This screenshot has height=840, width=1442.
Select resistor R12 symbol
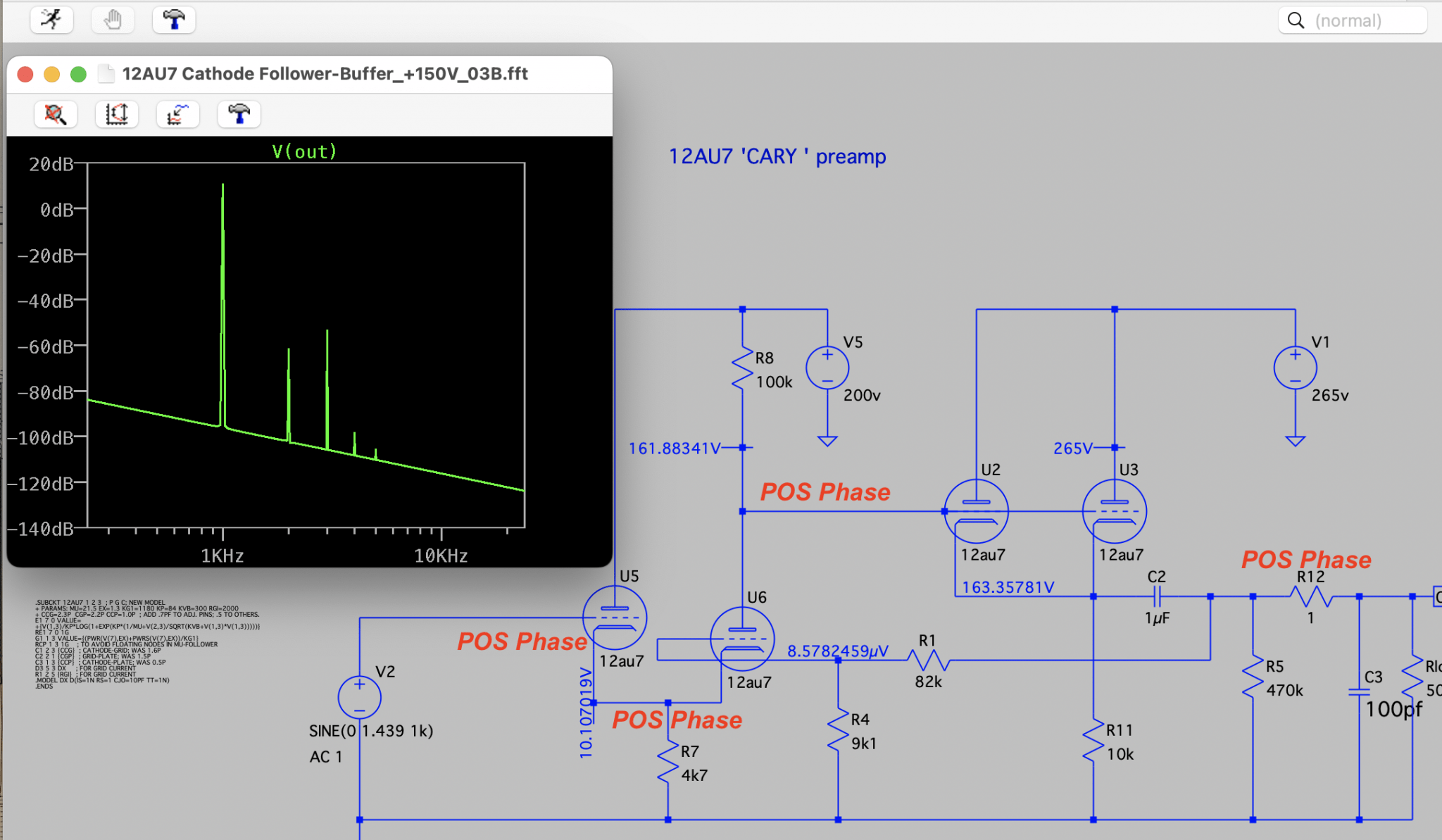pyautogui.click(x=1311, y=597)
